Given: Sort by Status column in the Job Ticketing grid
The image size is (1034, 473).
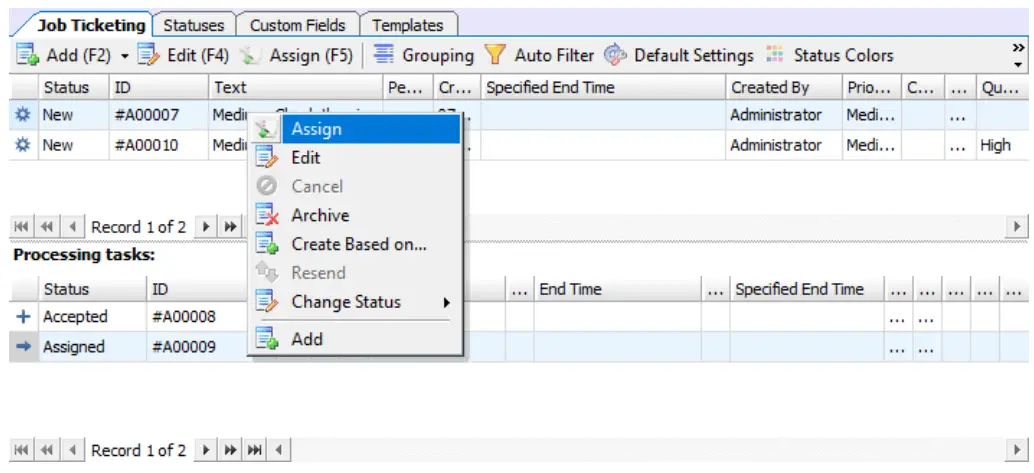Looking at the screenshot, I should (x=73, y=88).
